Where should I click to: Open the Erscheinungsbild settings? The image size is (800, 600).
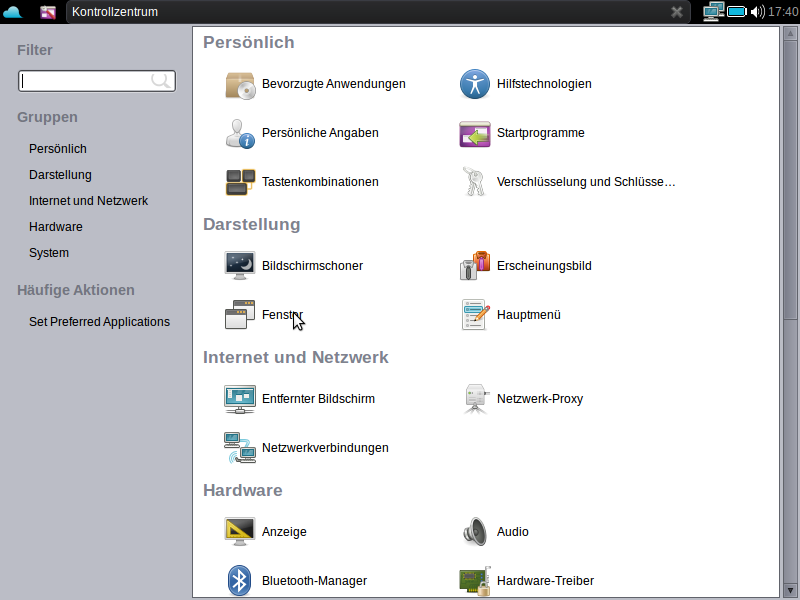(x=545, y=266)
